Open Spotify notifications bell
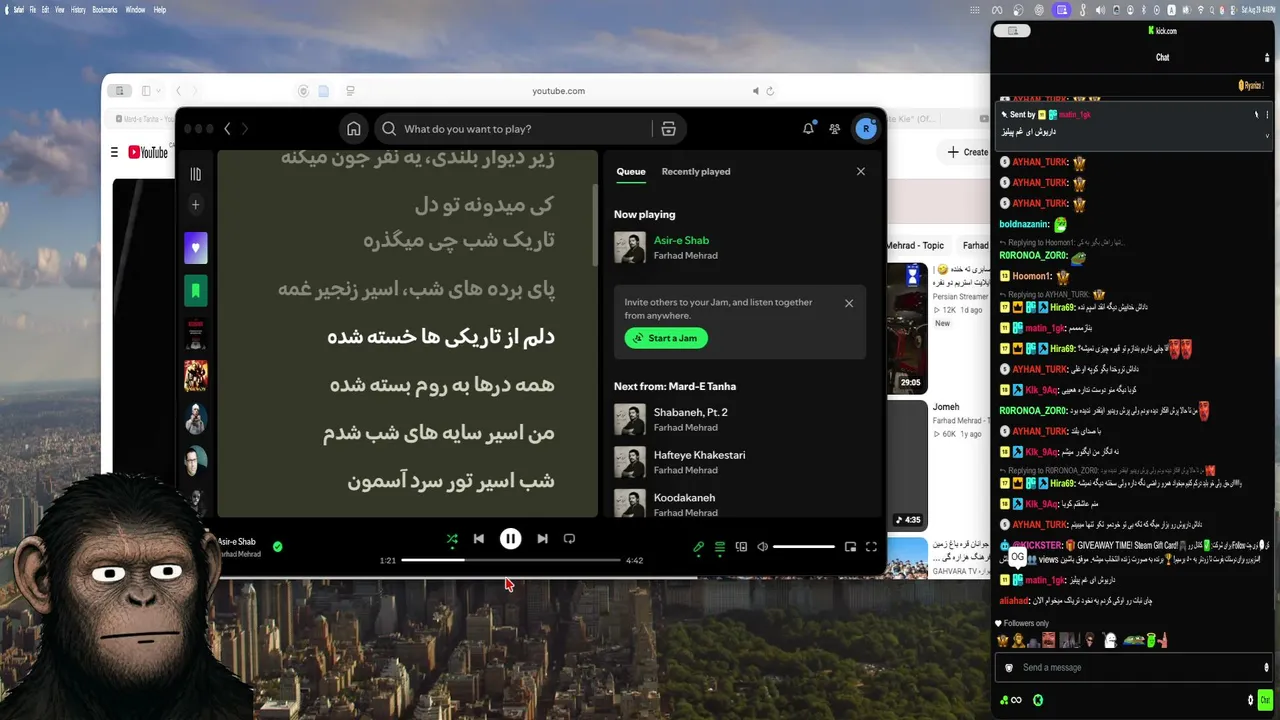 coord(808,129)
